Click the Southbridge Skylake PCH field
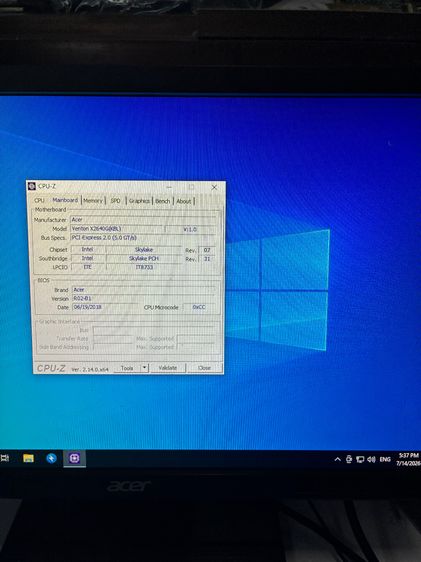Screen dimensions: 421x562 [x=144, y=258]
